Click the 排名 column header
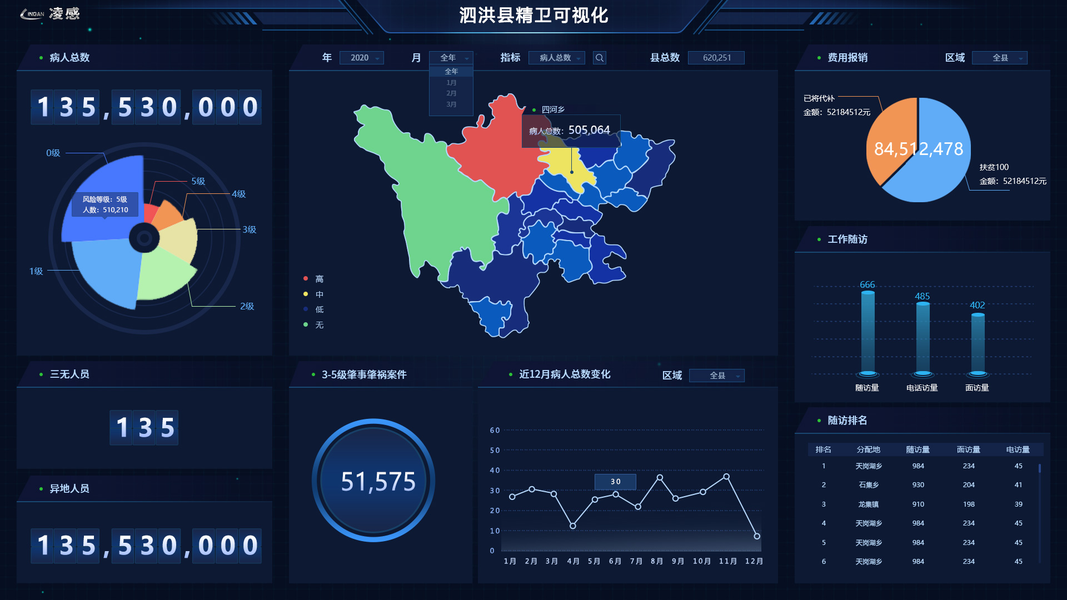The width and height of the screenshot is (1067, 600). [823, 450]
